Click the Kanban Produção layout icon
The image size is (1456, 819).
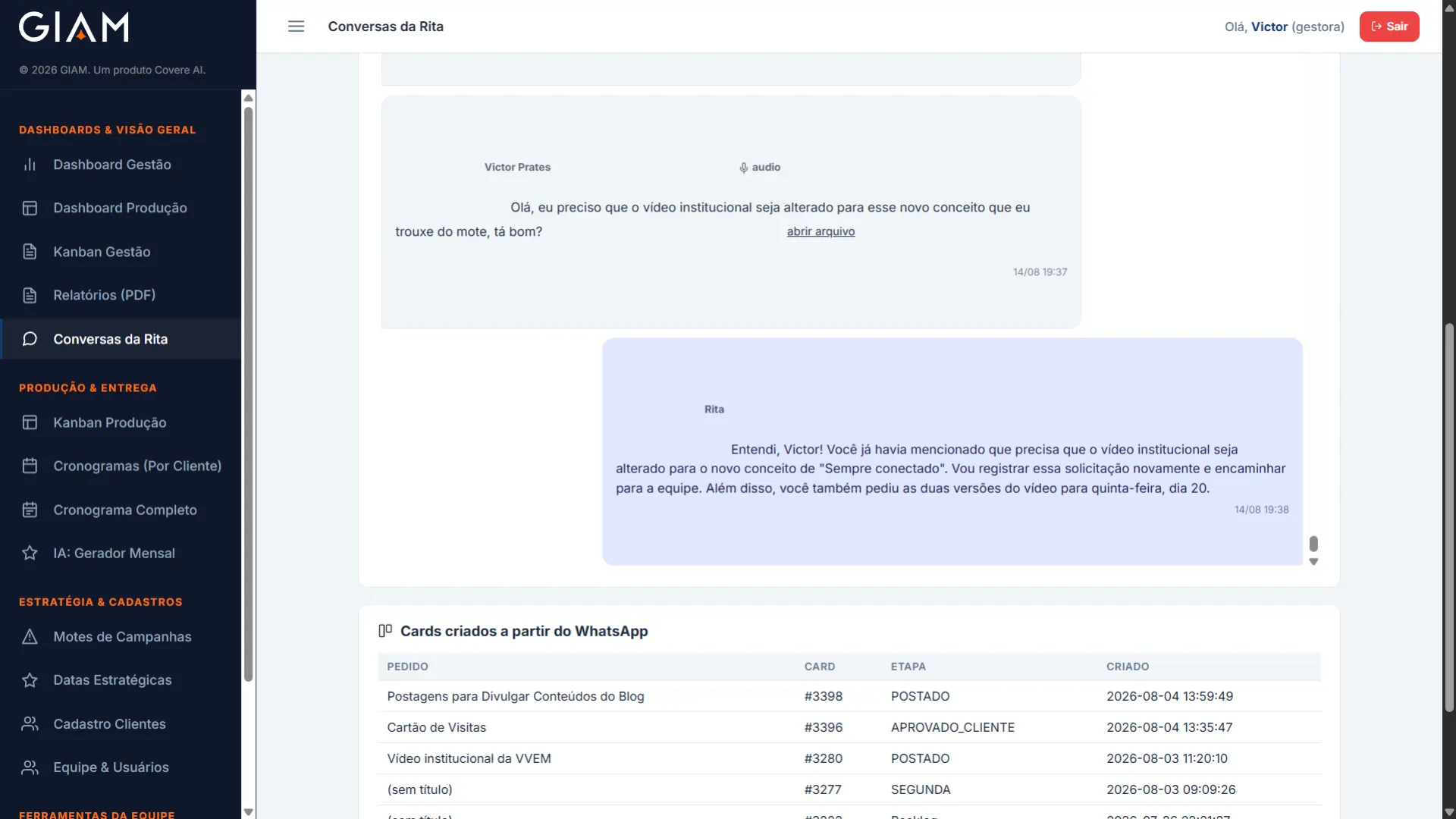coord(30,422)
